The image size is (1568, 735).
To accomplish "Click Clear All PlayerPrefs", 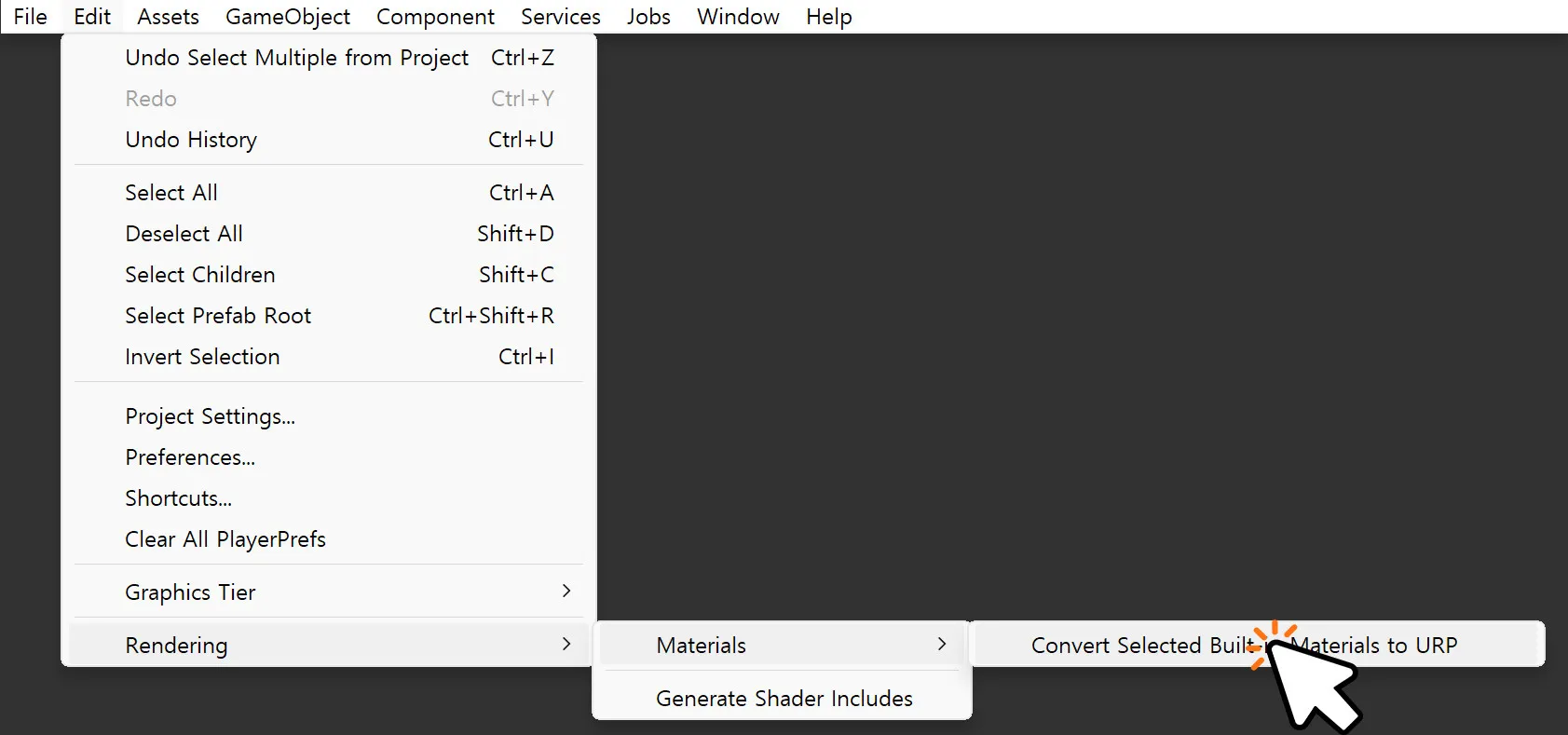I will click(225, 538).
